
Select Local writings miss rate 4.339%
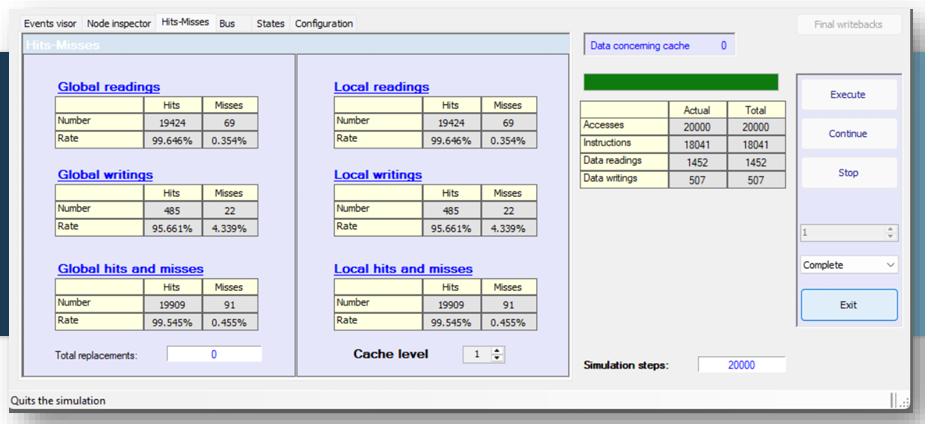(508, 228)
